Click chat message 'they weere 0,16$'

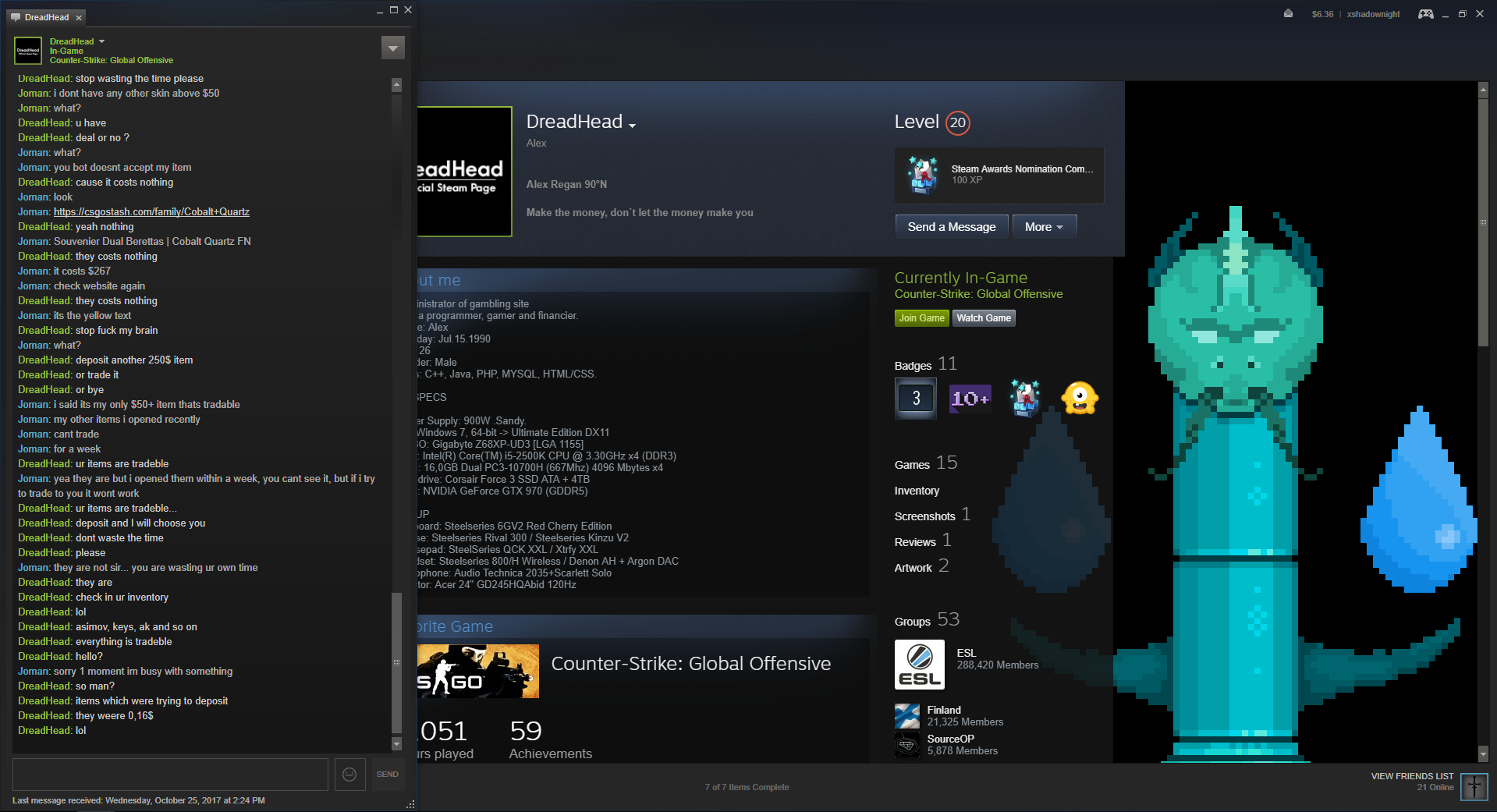click(x=115, y=715)
